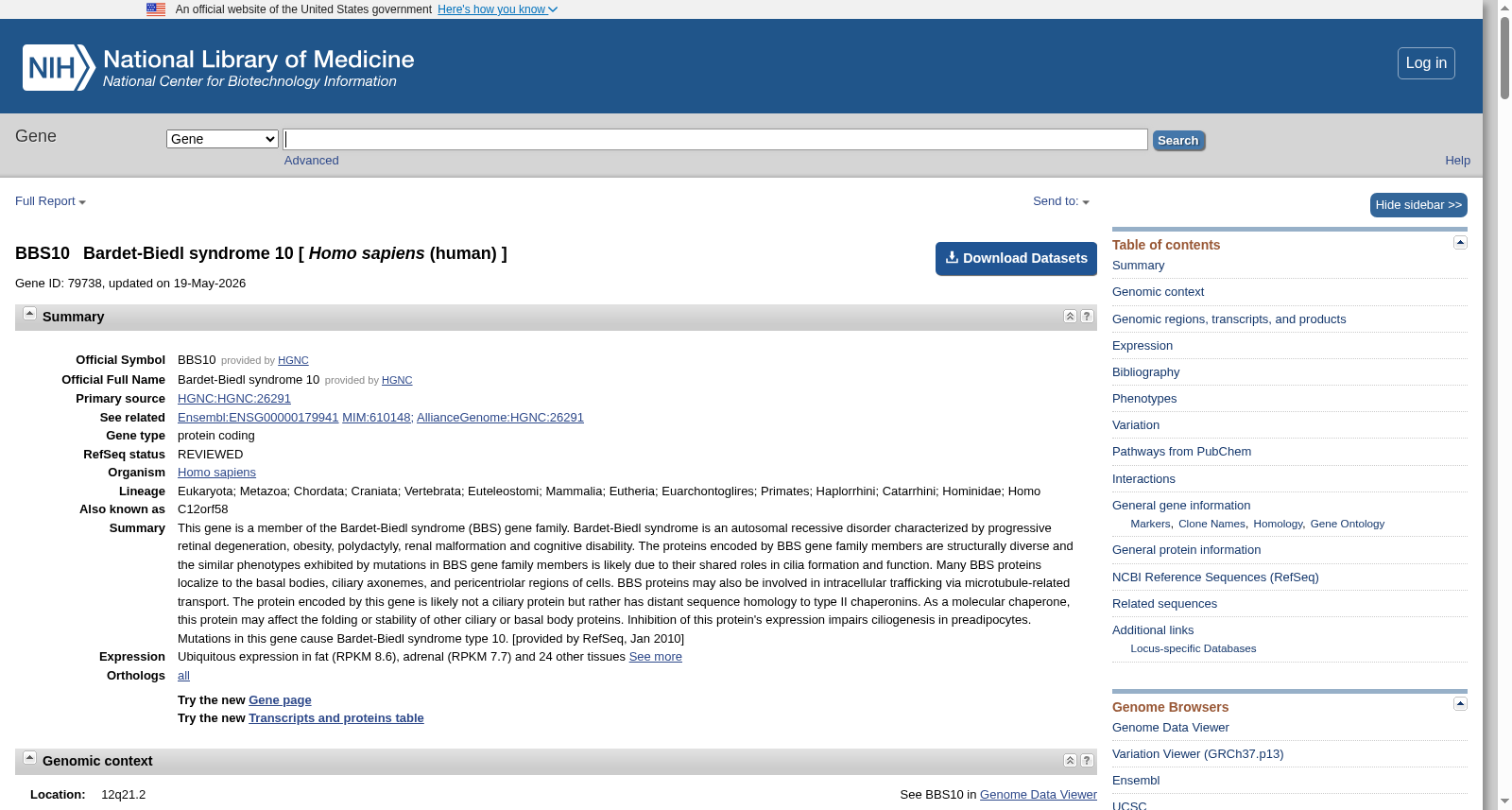The height and width of the screenshot is (810, 1512).
Task: Go to Expression in table of contents
Action: tap(1143, 346)
